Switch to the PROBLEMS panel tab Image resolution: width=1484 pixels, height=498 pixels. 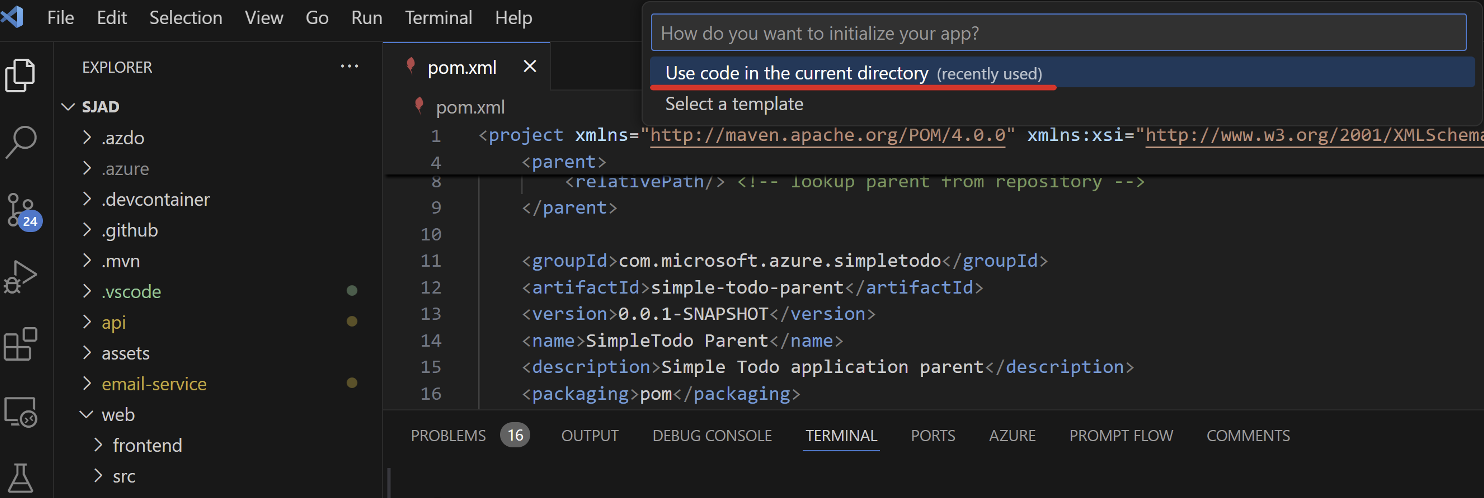pos(447,436)
